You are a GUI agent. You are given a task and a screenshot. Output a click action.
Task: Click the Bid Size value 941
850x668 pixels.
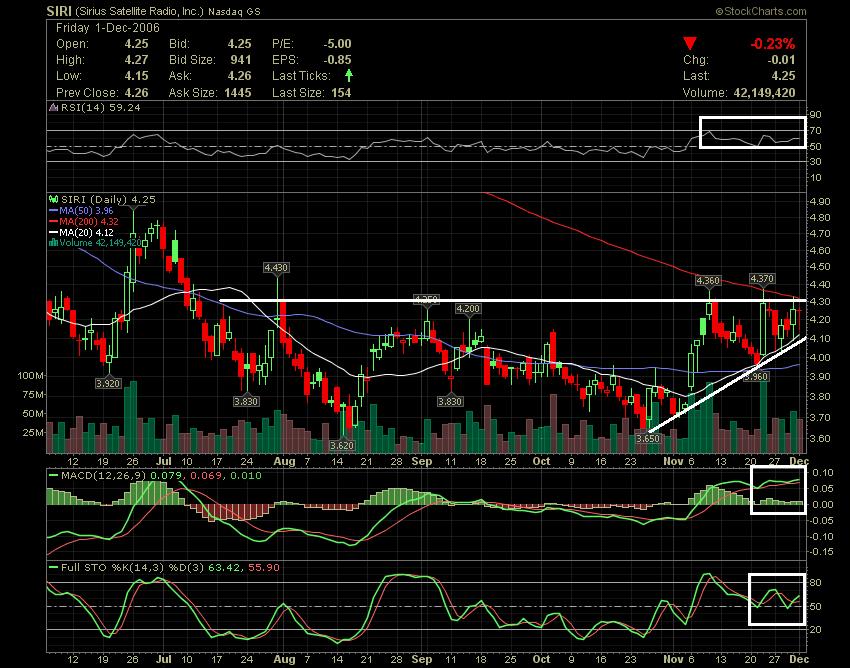point(241,60)
